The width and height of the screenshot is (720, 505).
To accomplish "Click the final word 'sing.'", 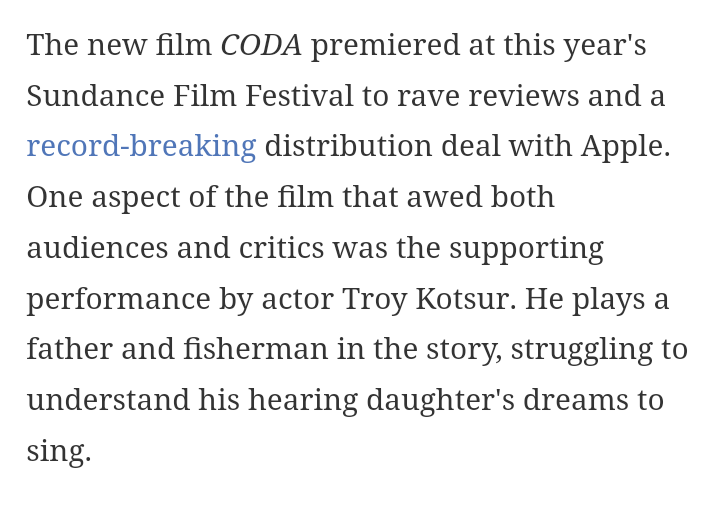I will (x=59, y=451).
